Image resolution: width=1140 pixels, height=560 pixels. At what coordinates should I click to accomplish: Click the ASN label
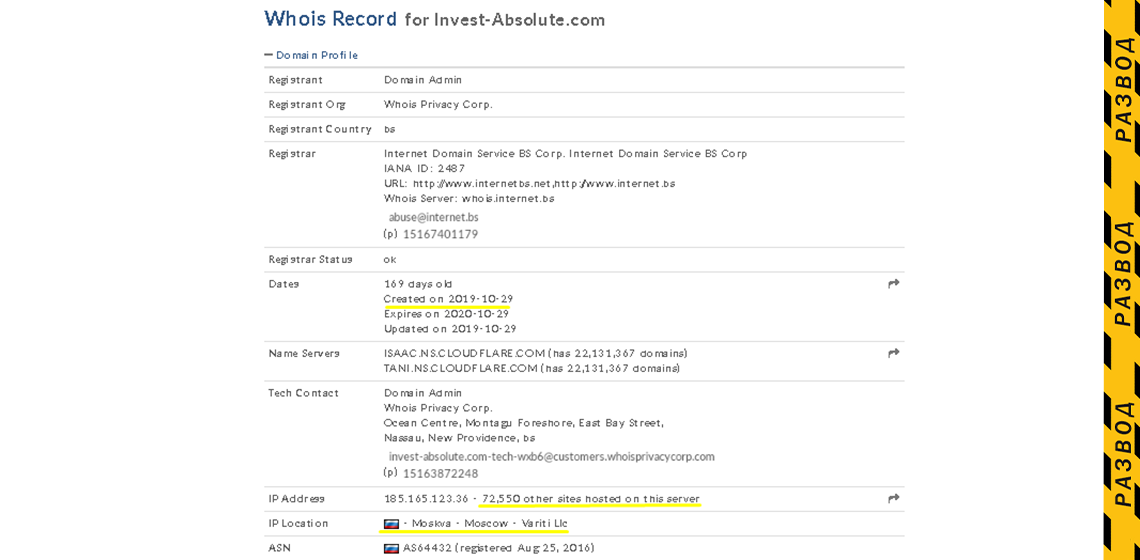279,547
